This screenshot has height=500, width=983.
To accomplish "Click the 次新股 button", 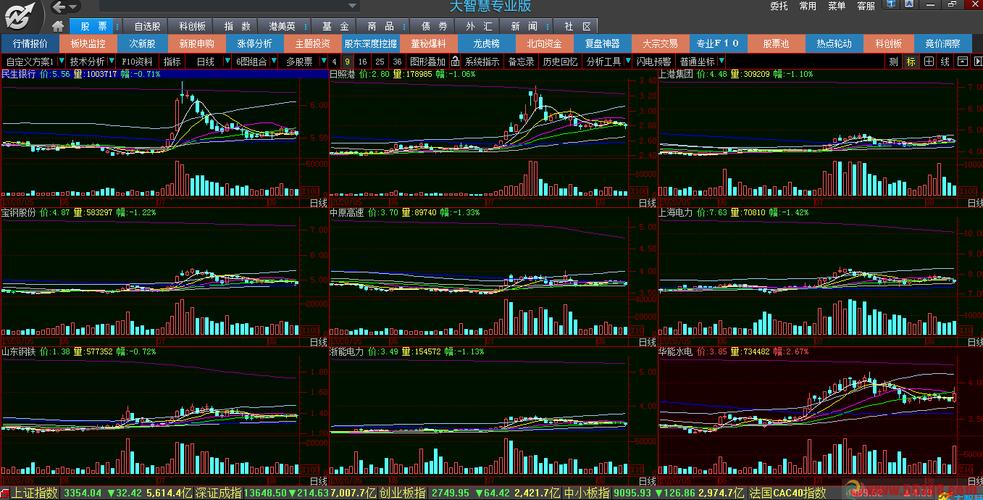I will tap(142, 44).
